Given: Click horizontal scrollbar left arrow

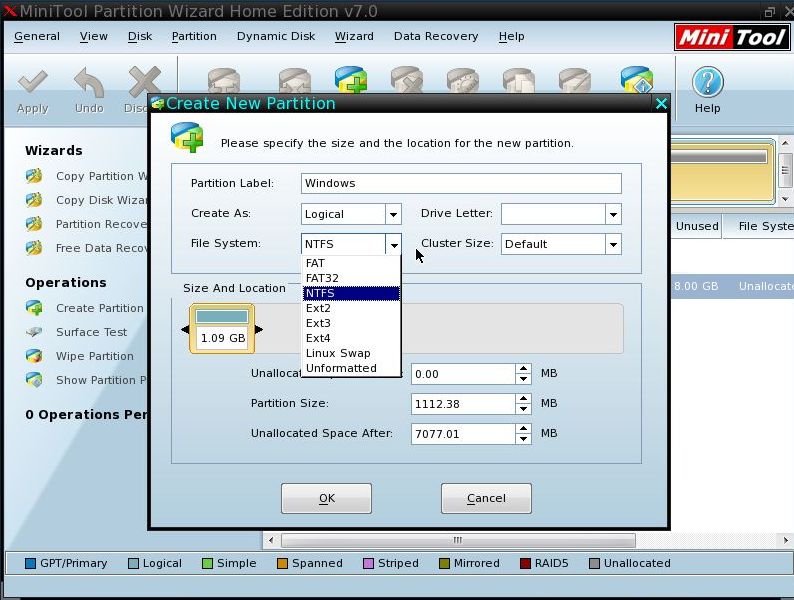Looking at the screenshot, I should click(x=271, y=540).
